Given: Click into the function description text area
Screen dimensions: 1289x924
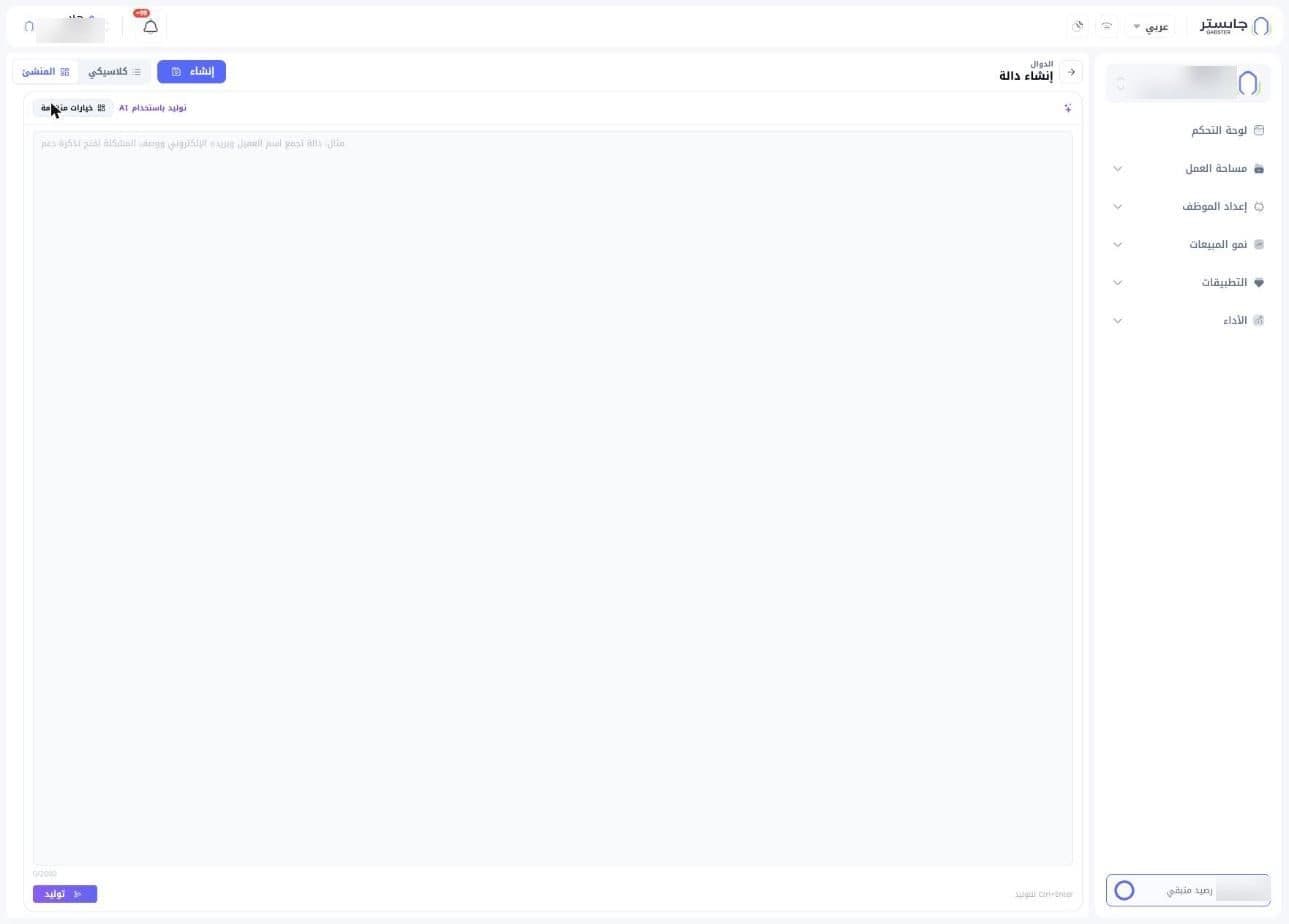Looking at the screenshot, I should click(553, 498).
